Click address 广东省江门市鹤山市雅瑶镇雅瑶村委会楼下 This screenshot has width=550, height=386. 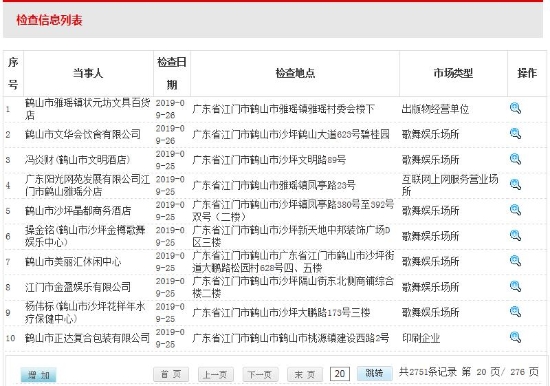click(x=283, y=109)
